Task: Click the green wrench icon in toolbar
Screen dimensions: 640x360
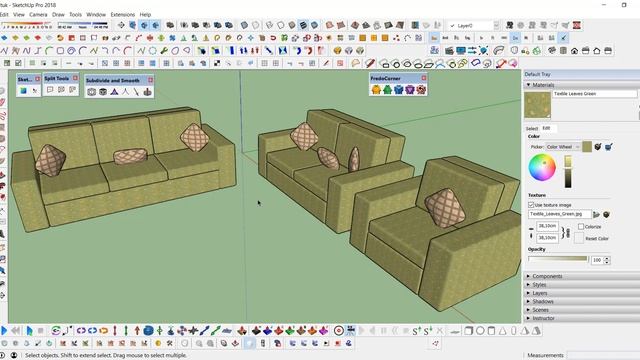Action: 164,51
